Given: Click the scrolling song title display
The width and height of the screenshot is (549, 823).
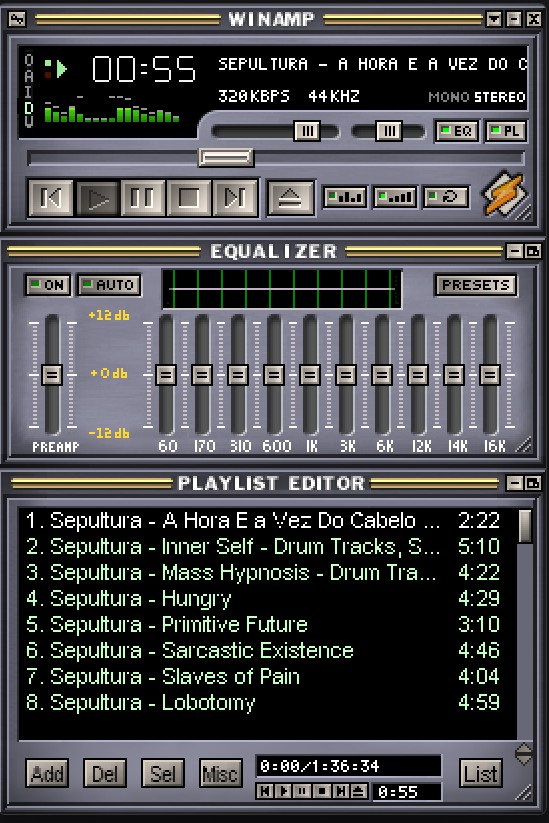Looking at the screenshot, I should tap(373, 65).
